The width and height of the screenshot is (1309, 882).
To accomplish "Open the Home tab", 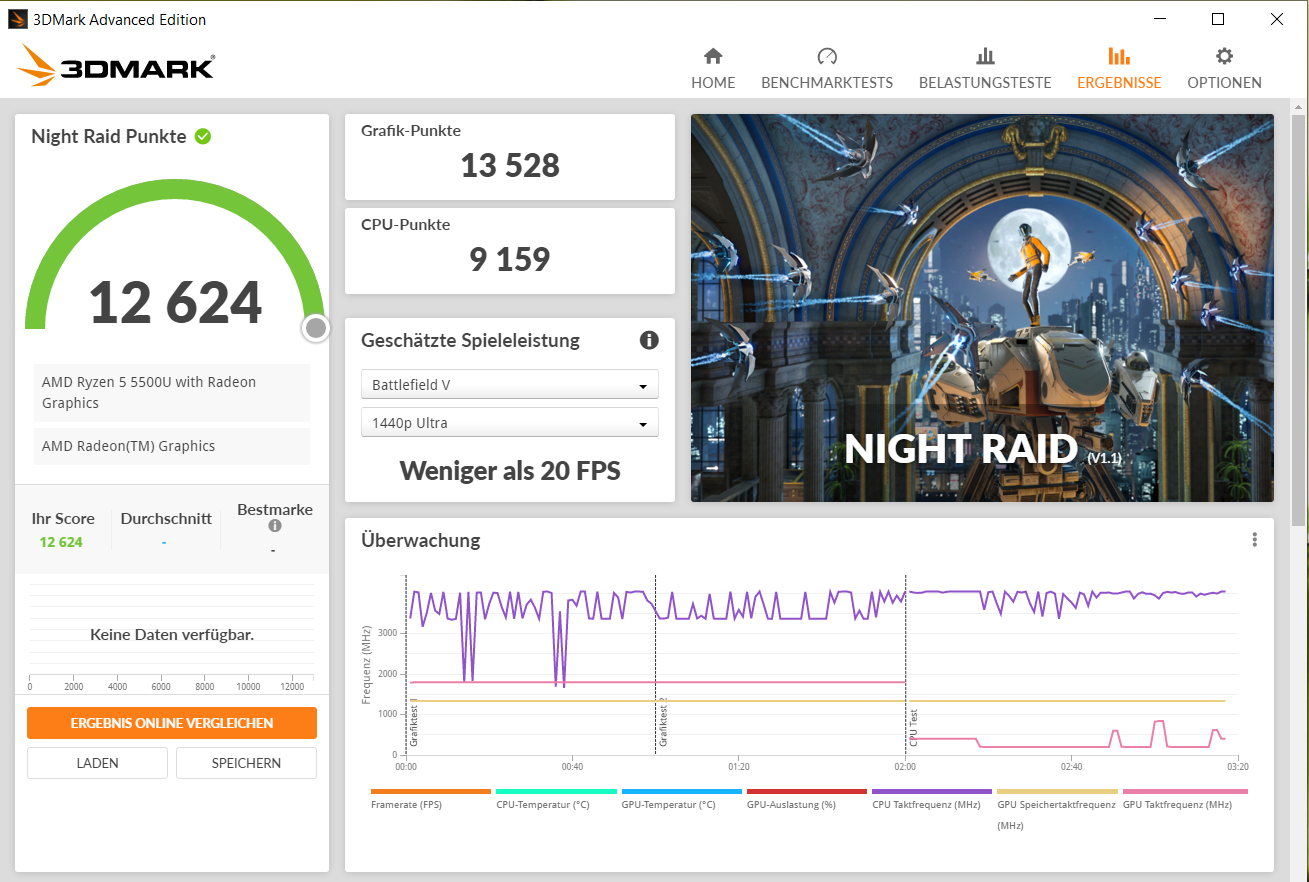I will 713,69.
